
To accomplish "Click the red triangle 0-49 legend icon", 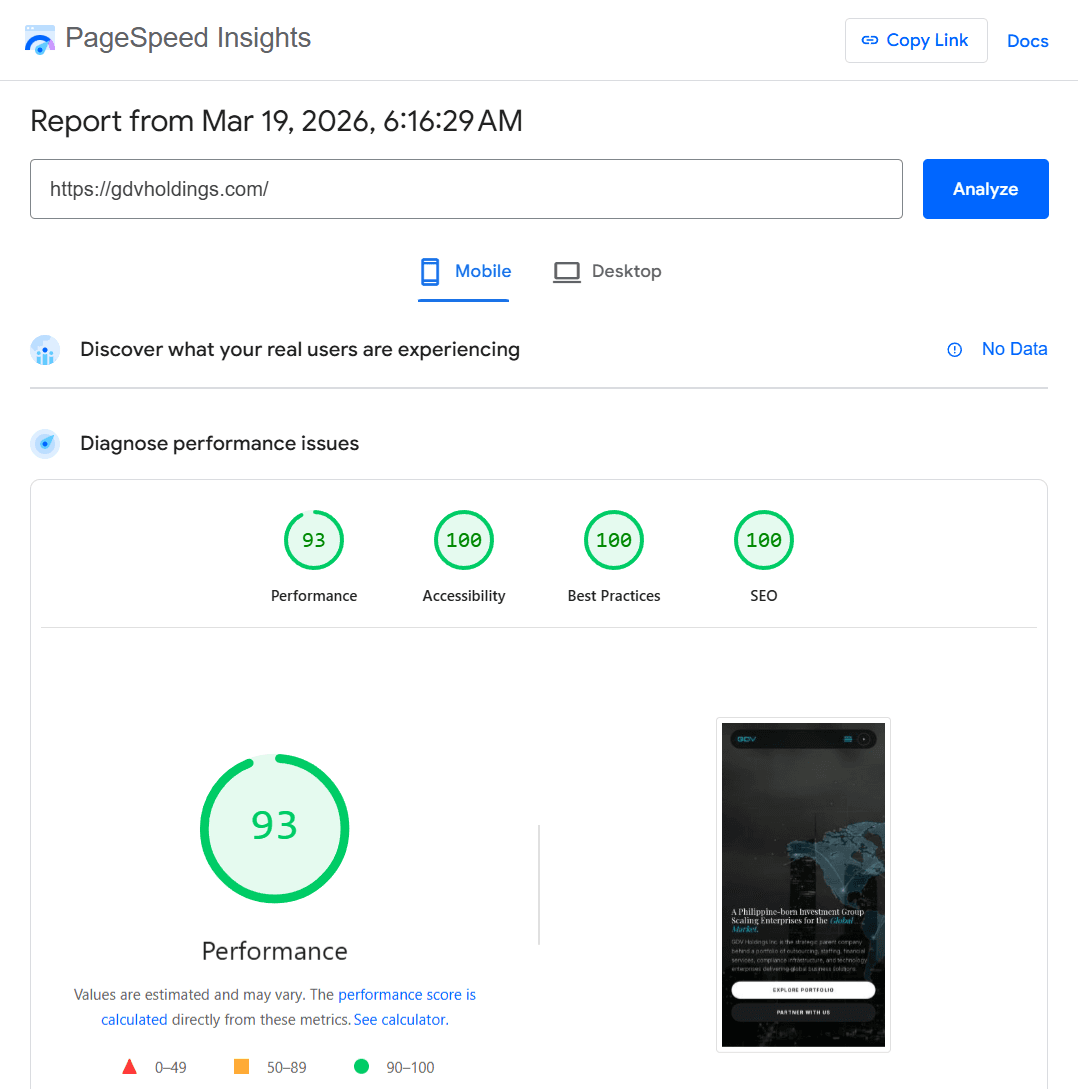I will point(129,1066).
